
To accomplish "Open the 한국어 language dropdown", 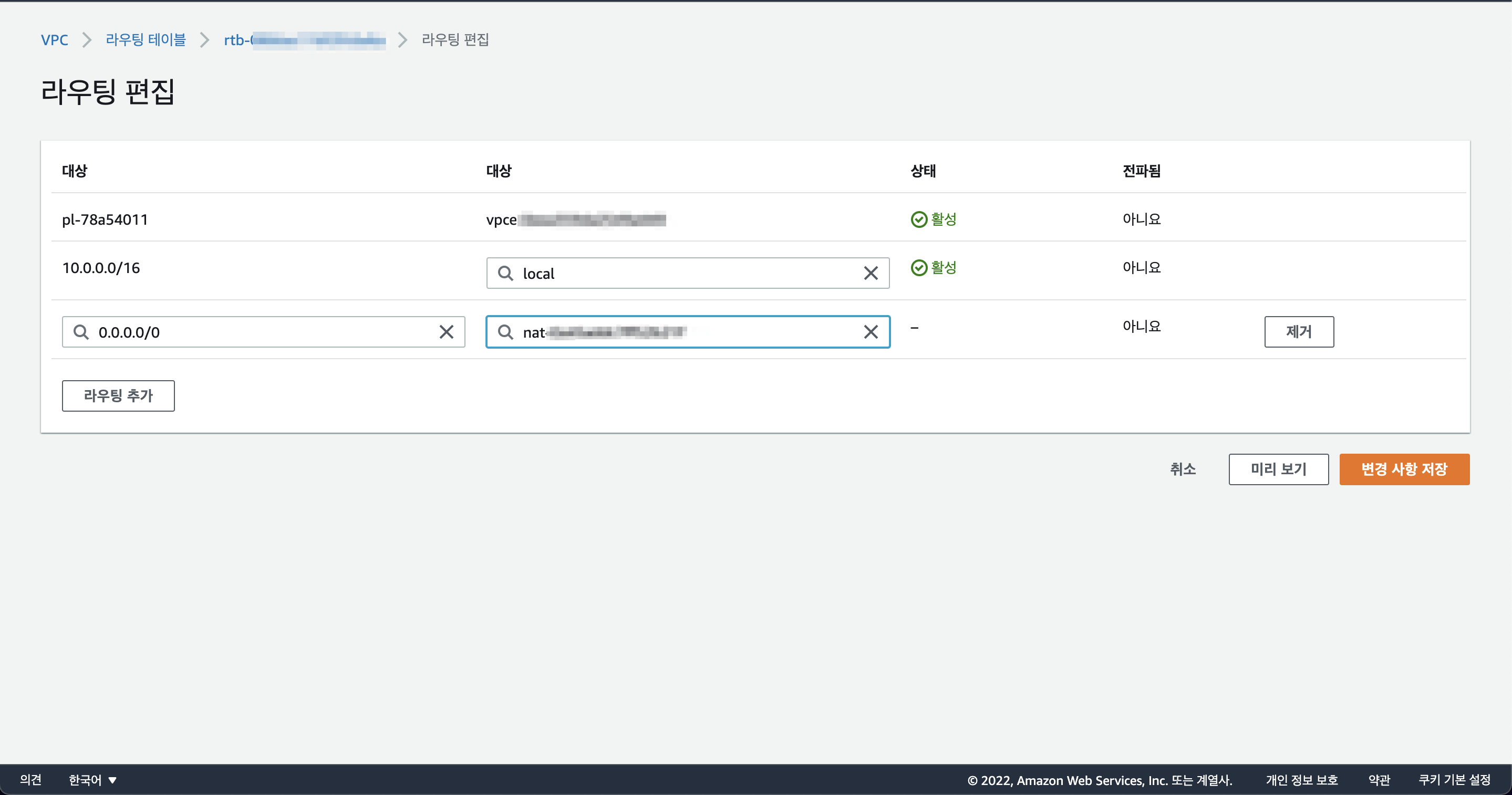I will (92, 780).
